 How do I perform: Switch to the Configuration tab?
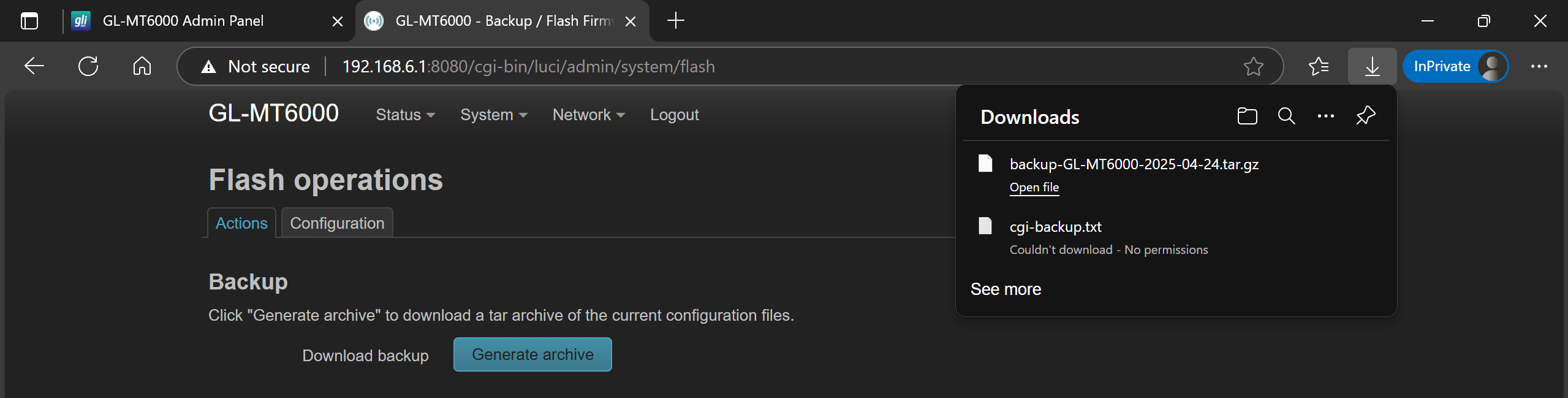coord(337,223)
